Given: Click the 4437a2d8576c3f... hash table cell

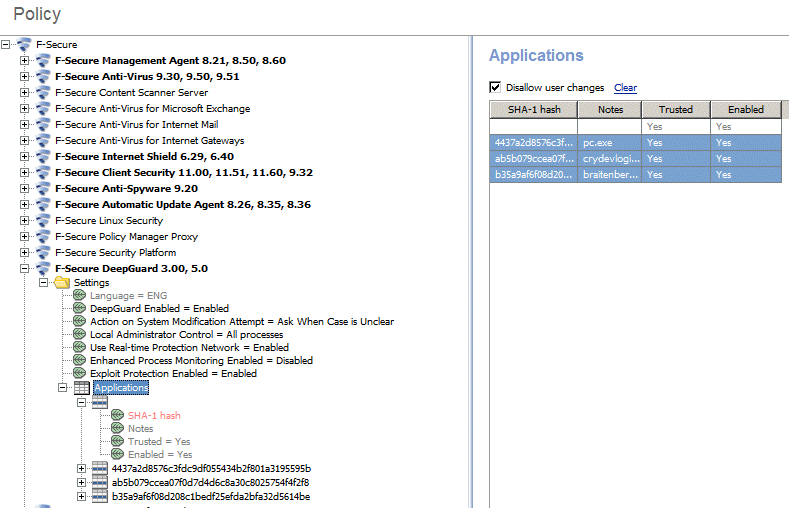Looking at the screenshot, I should tap(533, 143).
